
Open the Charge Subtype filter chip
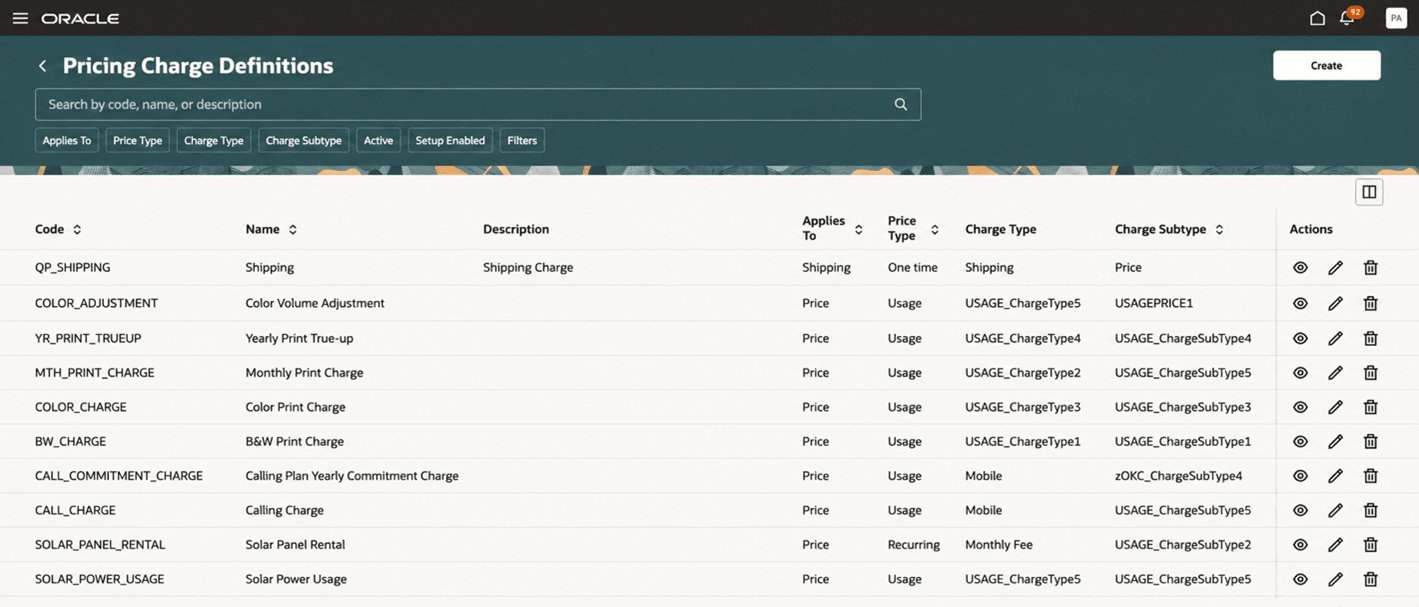tap(304, 141)
